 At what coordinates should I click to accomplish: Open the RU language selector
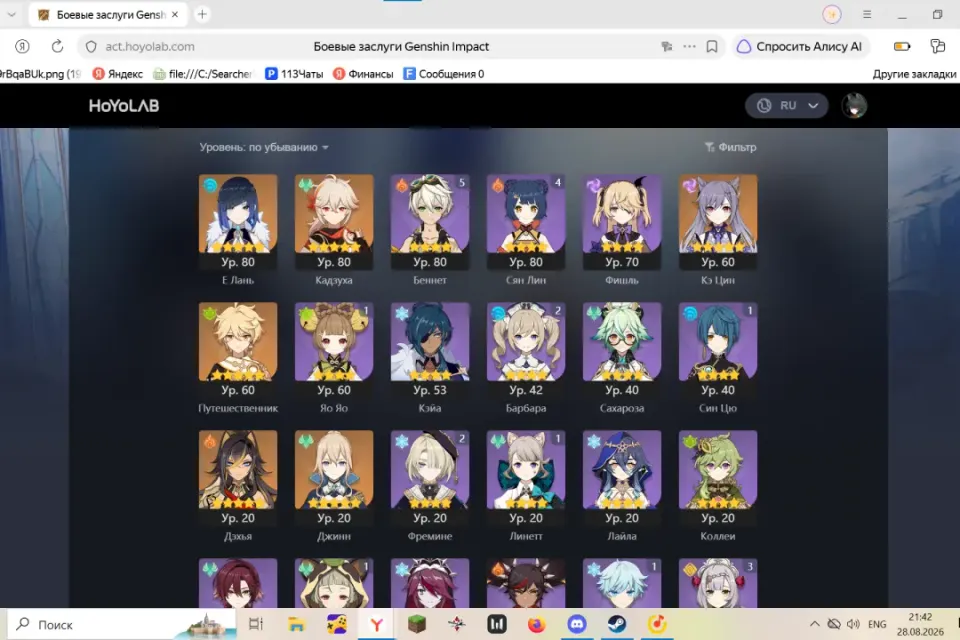[x=787, y=106]
